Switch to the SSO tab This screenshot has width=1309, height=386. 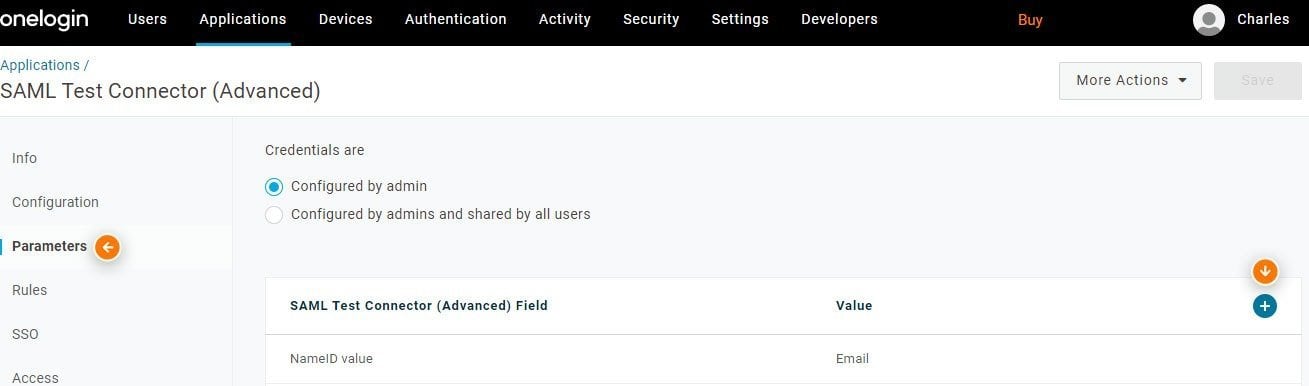tap(25, 334)
